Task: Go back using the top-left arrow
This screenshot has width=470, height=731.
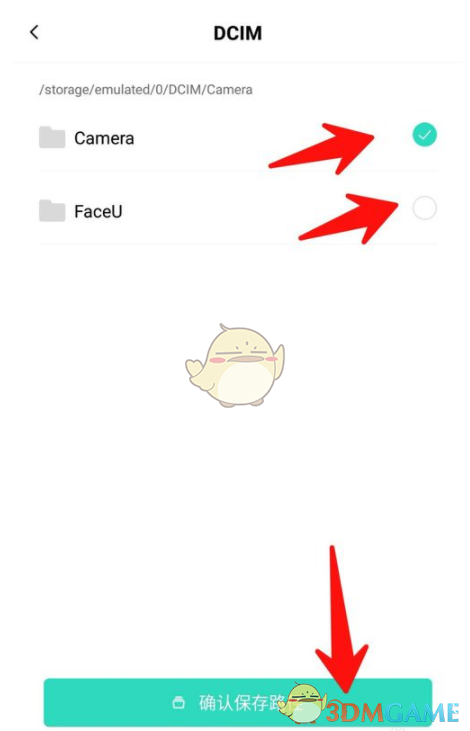Action: click(34, 33)
